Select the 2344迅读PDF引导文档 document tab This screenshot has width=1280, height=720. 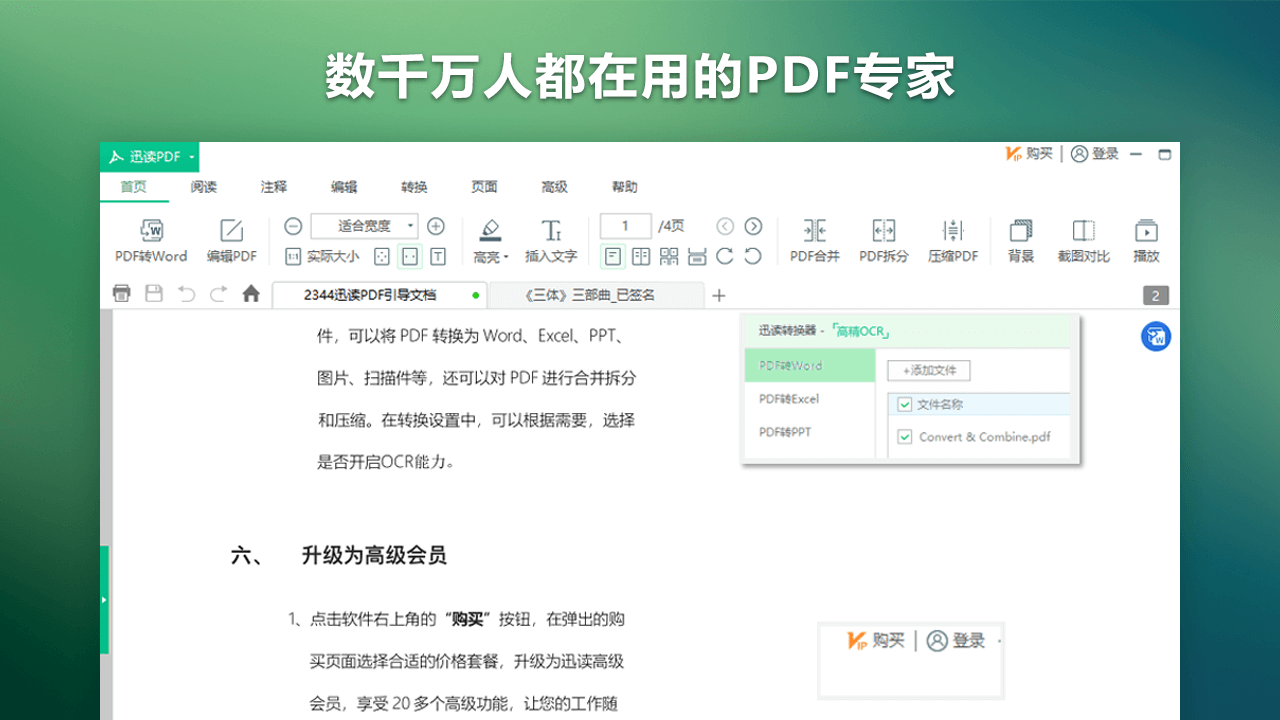coord(380,295)
